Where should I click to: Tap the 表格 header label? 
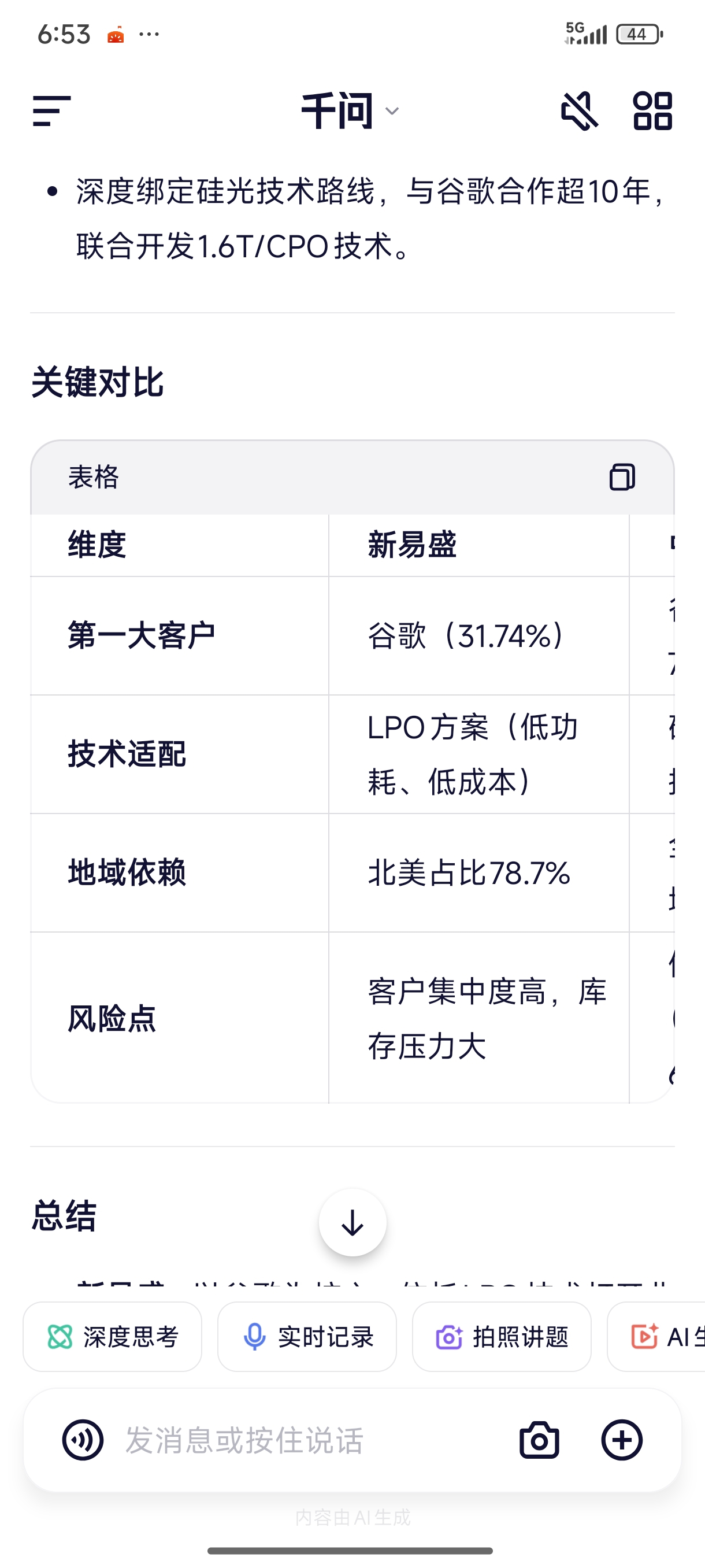point(93,476)
